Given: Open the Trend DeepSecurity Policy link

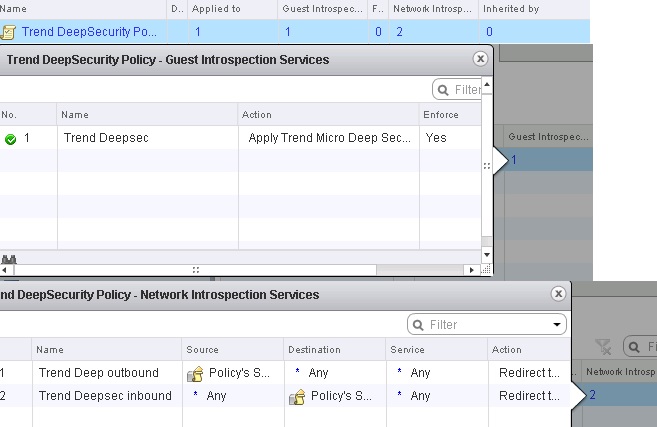Looking at the screenshot, I should pos(89,32).
